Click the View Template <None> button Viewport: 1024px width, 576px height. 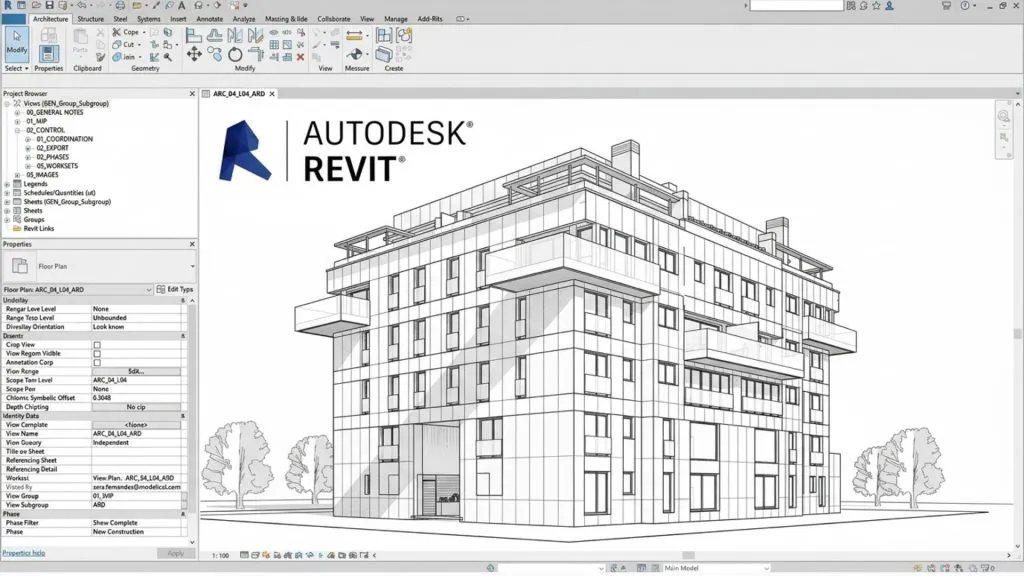136,425
